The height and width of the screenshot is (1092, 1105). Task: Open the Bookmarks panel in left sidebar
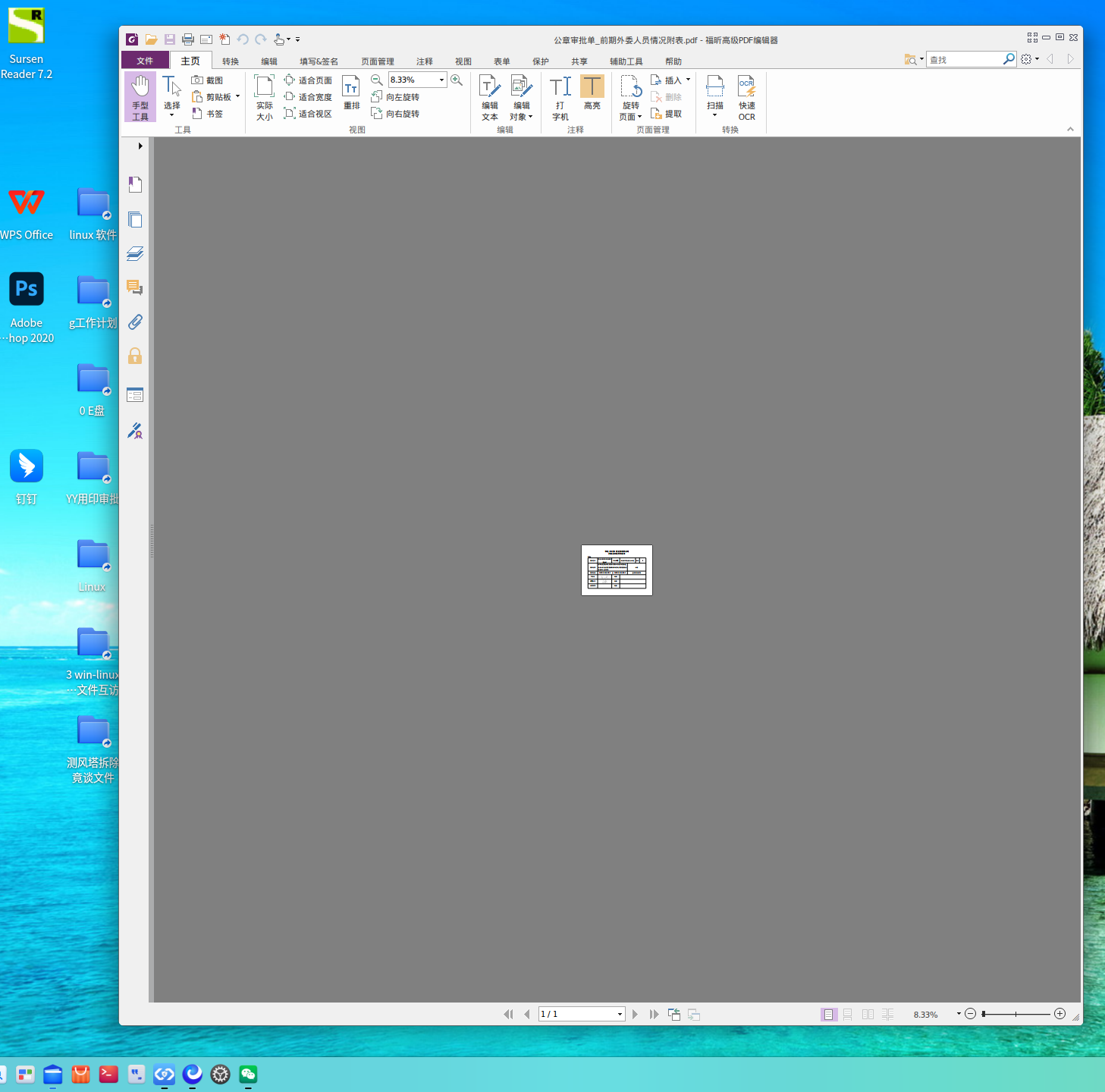pos(135,184)
